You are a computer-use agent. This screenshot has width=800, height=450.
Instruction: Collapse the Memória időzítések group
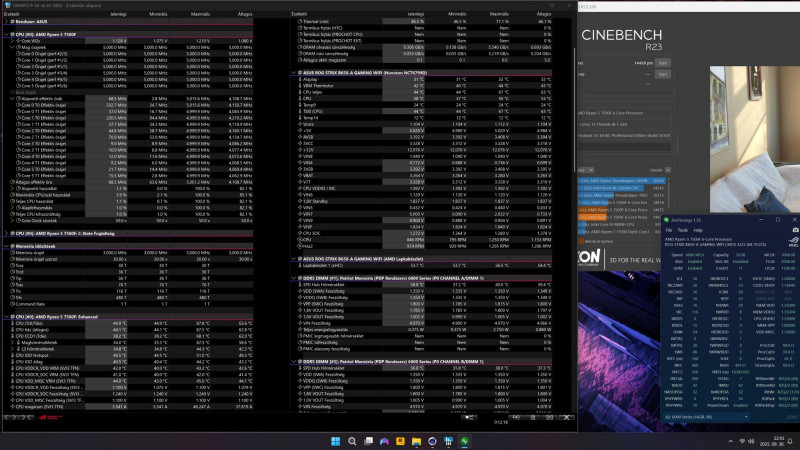point(6,246)
